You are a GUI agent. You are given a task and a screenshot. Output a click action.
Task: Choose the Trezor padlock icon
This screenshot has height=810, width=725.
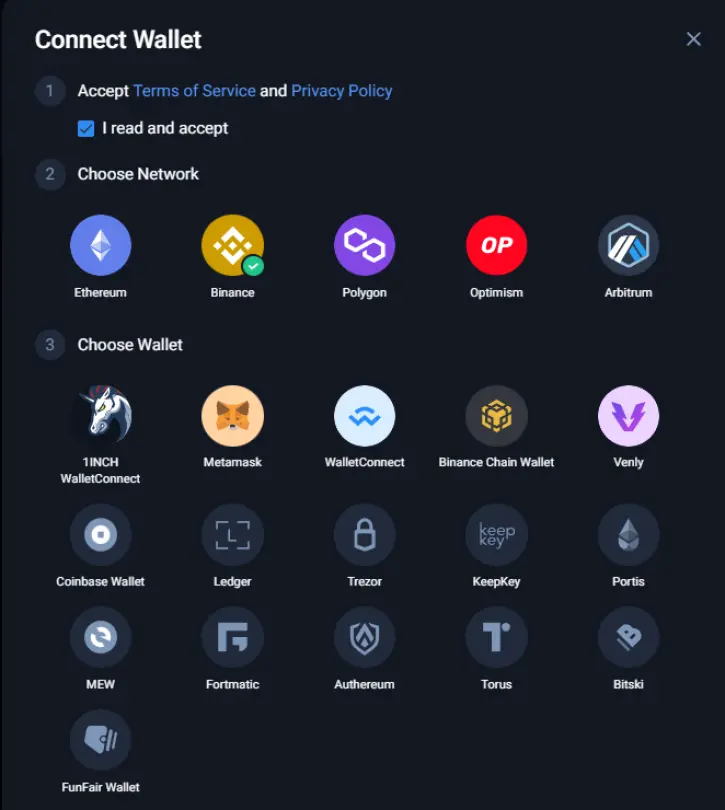point(364,535)
